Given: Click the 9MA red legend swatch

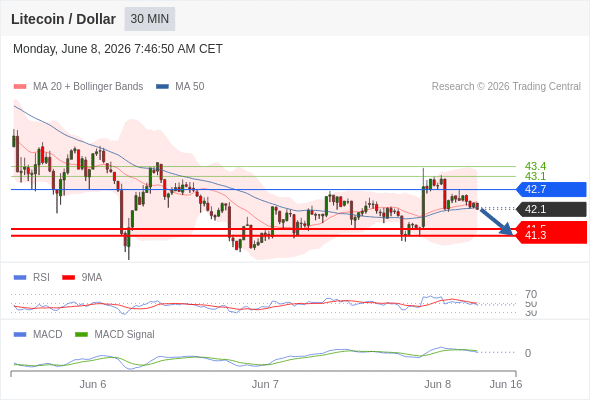Looking at the screenshot, I should coord(68,278).
